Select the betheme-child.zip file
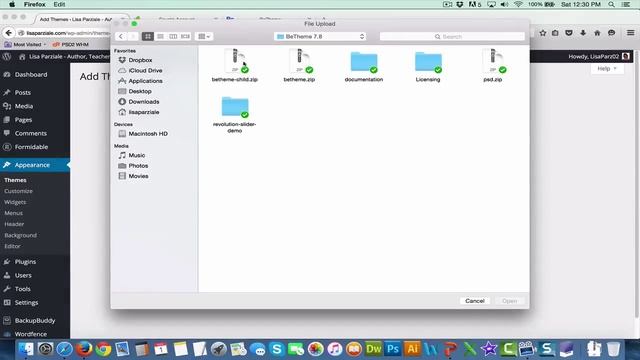Screen dimensions: 640x360 [x=235, y=65]
